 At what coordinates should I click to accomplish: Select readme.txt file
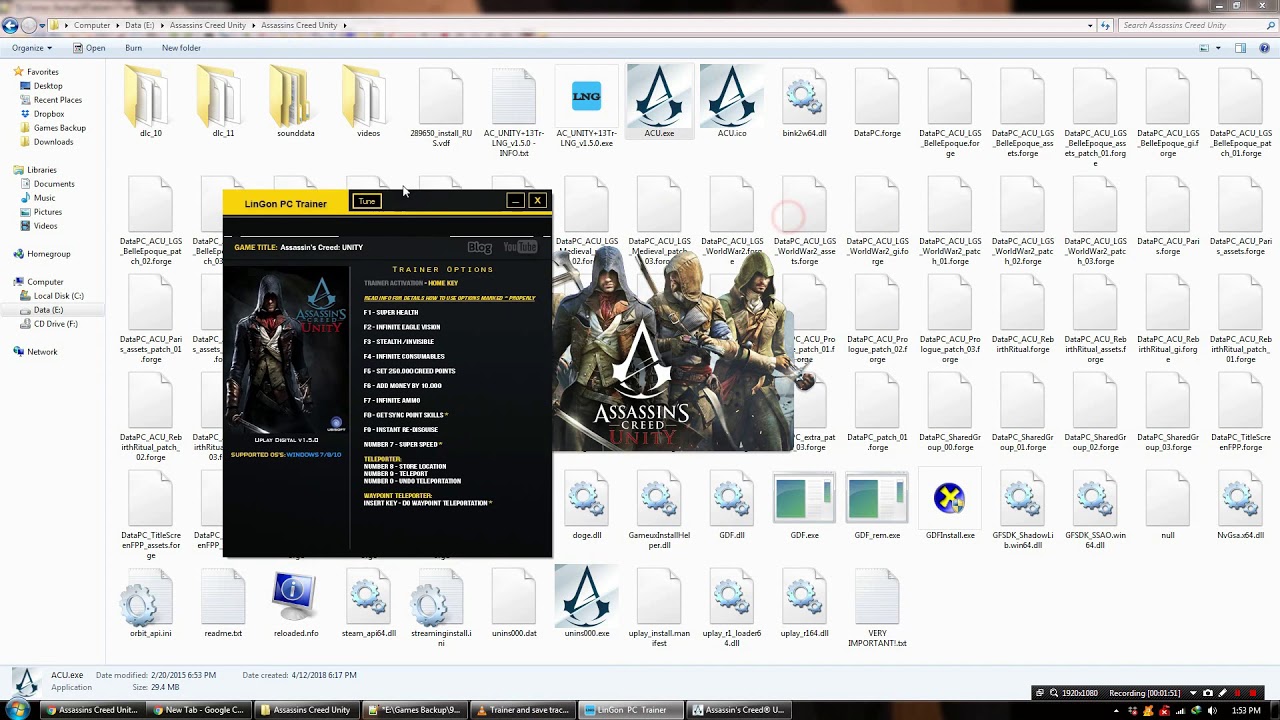(223, 603)
